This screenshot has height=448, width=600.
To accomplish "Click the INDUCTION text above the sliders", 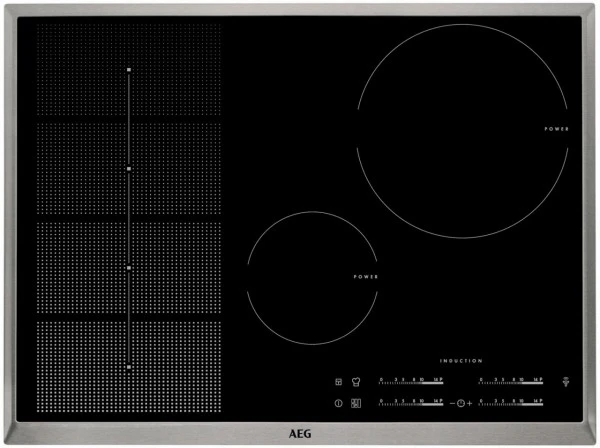I will click(460, 360).
